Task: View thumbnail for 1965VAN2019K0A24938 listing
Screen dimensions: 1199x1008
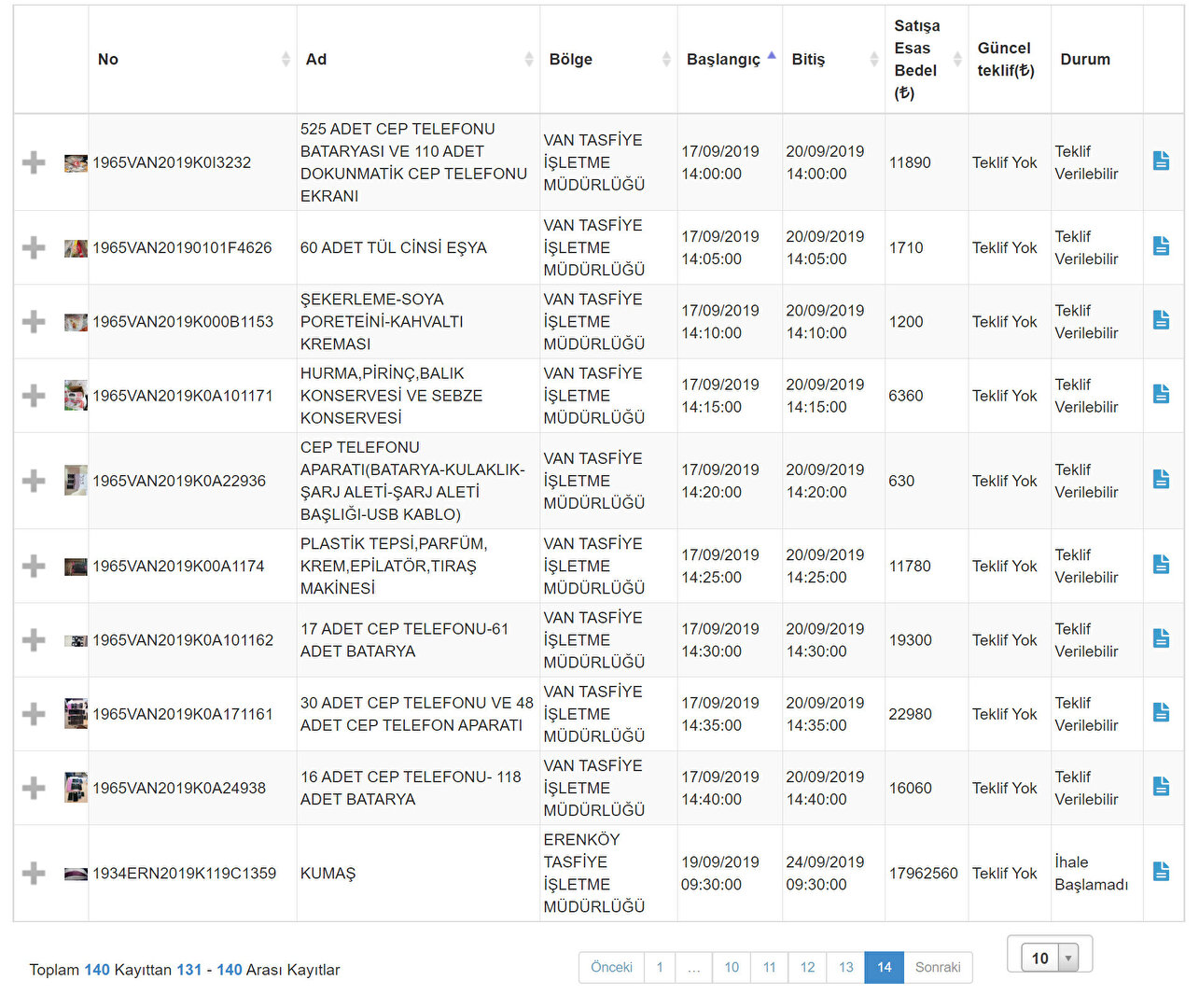Action: [x=76, y=788]
